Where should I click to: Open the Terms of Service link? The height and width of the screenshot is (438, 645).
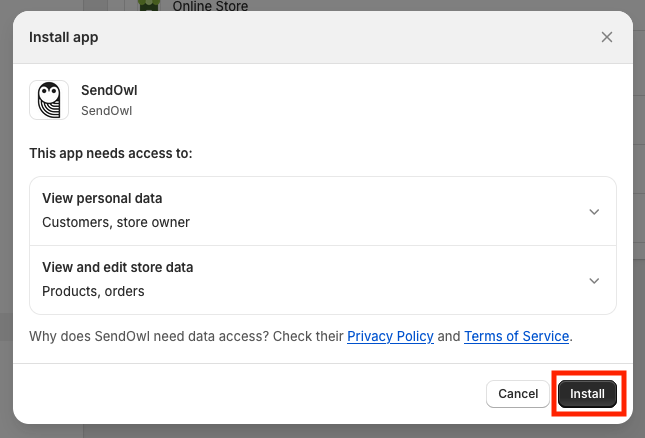click(516, 337)
